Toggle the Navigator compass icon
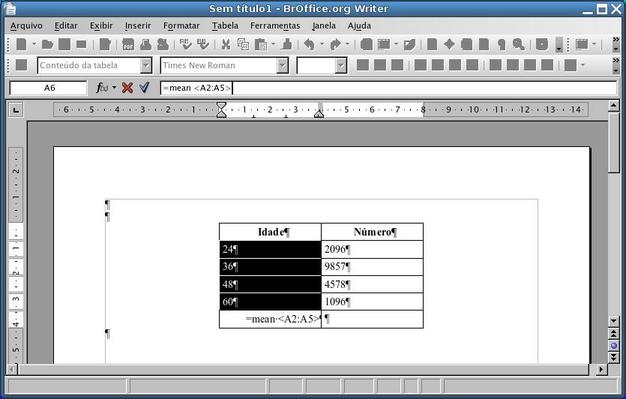Viewport: 626px width, 399px height. click(x=449, y=44)
